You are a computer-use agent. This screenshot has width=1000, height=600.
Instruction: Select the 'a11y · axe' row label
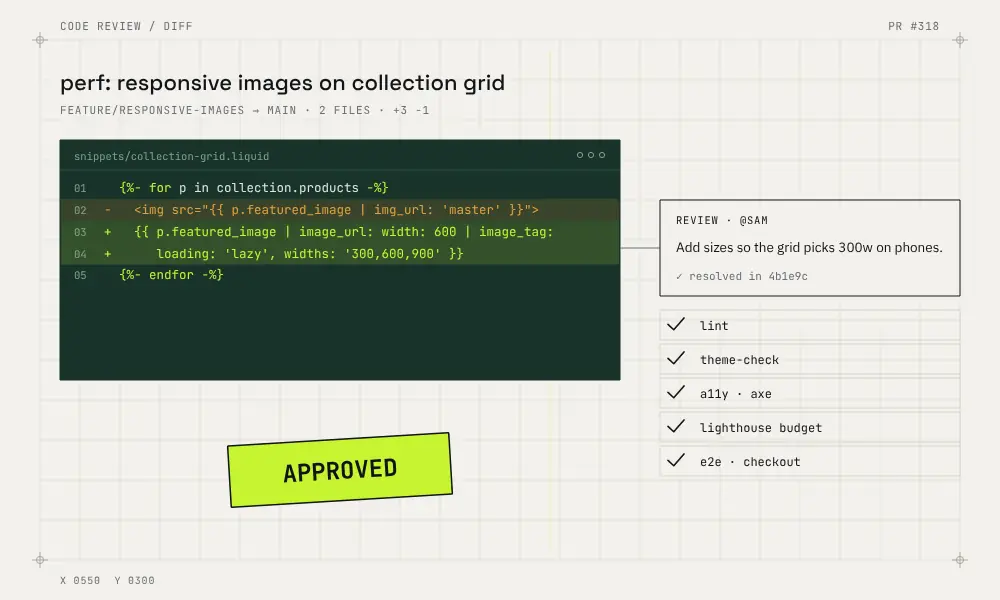pyautogui.click(x=735, y=394)
